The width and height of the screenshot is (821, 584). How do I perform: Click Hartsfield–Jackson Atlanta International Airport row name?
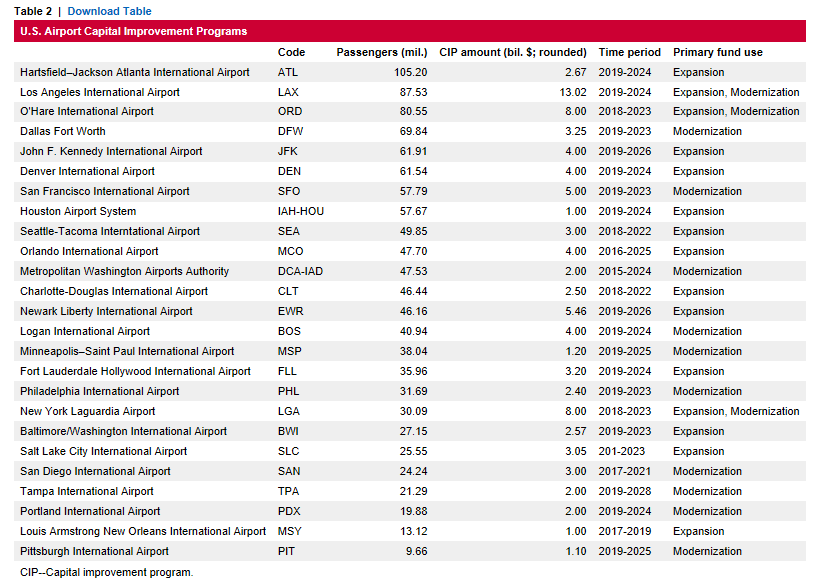(135, 72)
